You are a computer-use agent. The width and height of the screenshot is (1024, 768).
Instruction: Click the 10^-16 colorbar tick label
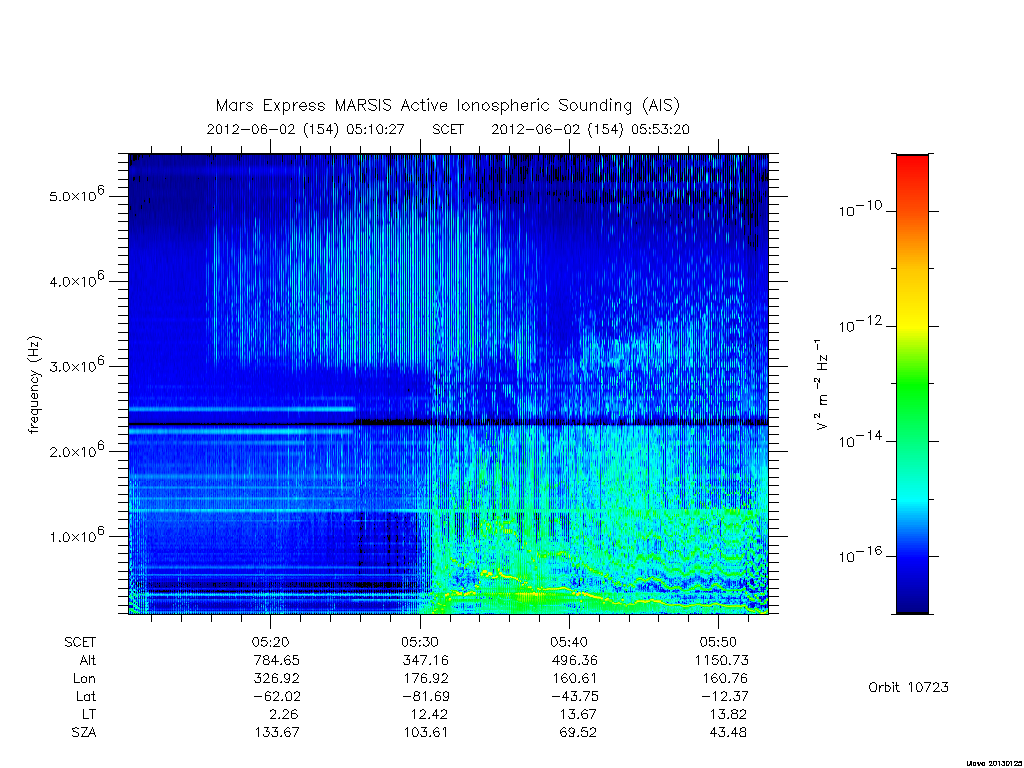[860, 555]
